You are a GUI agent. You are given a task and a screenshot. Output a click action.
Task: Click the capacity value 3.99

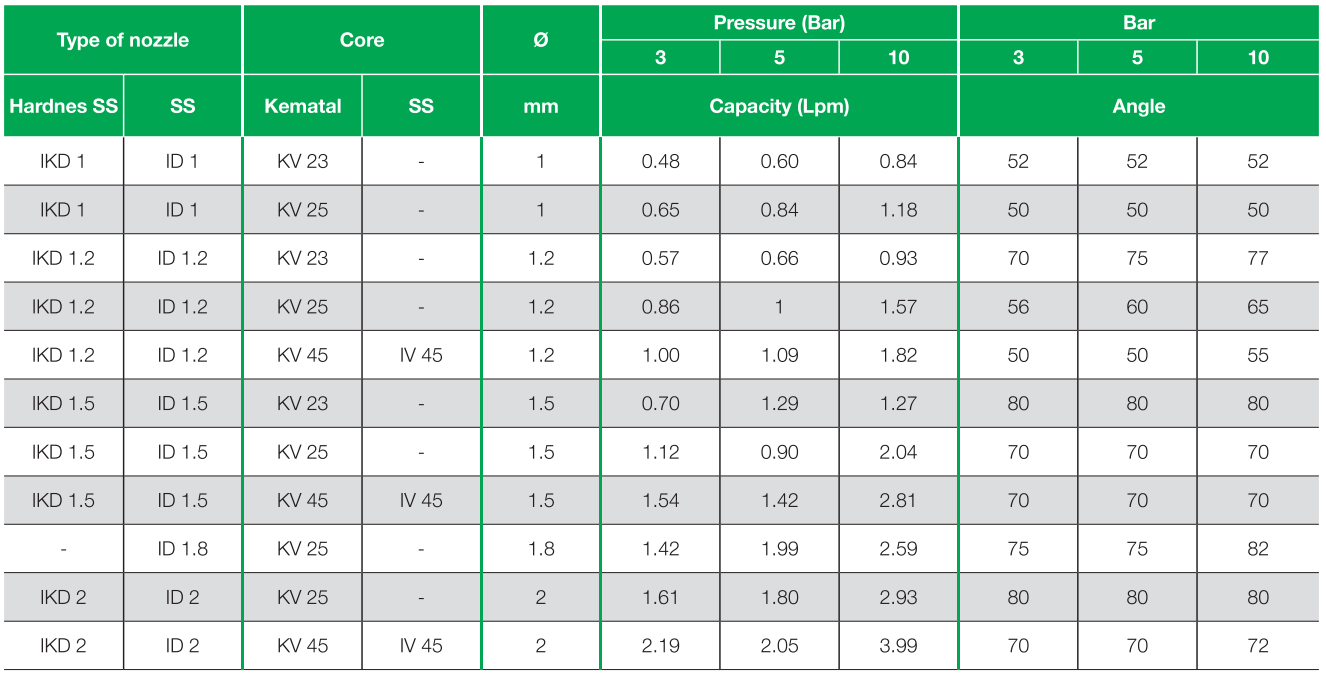[898, 646]
